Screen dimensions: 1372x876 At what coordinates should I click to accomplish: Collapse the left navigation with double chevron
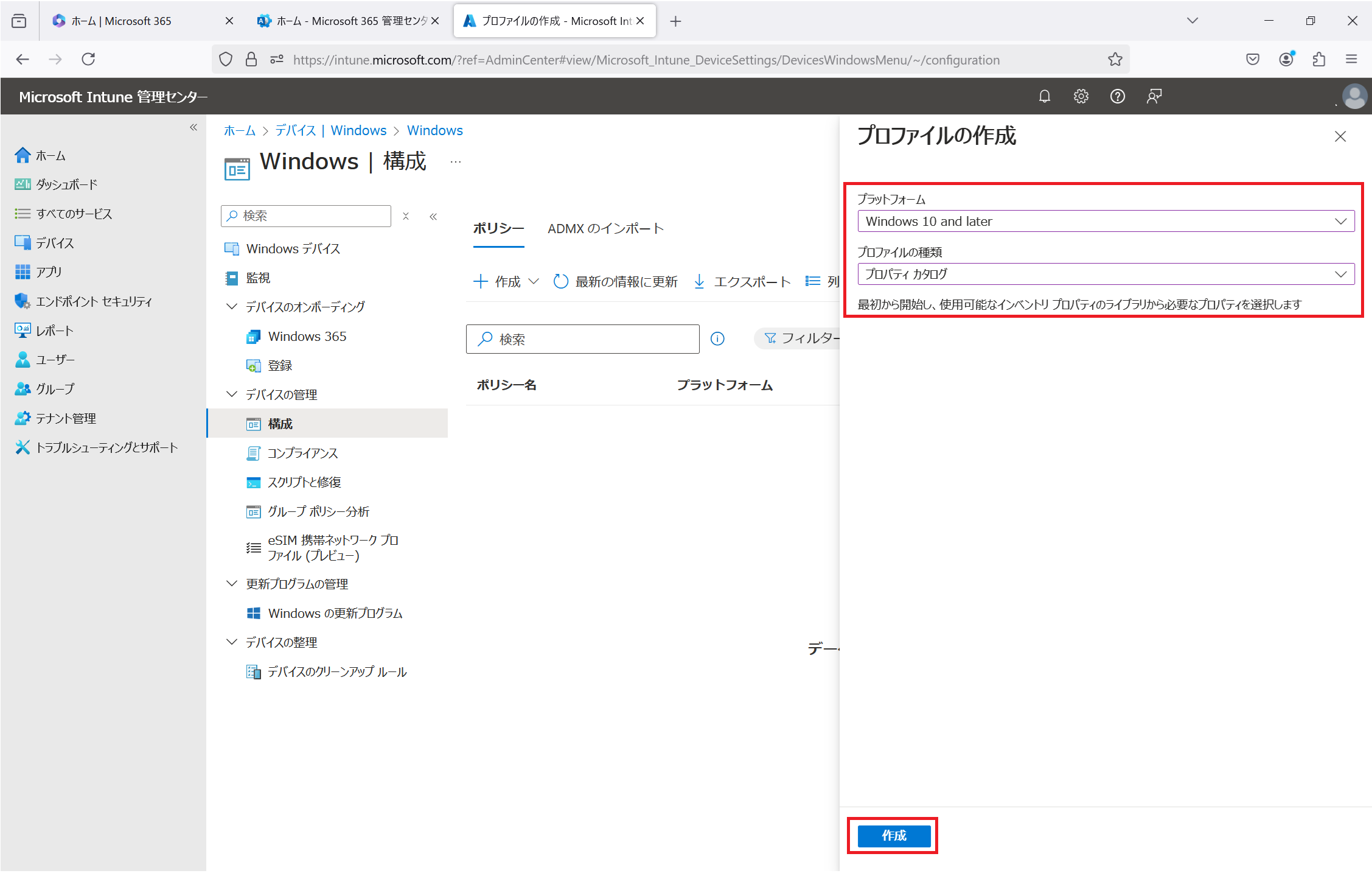coord(193,127)
